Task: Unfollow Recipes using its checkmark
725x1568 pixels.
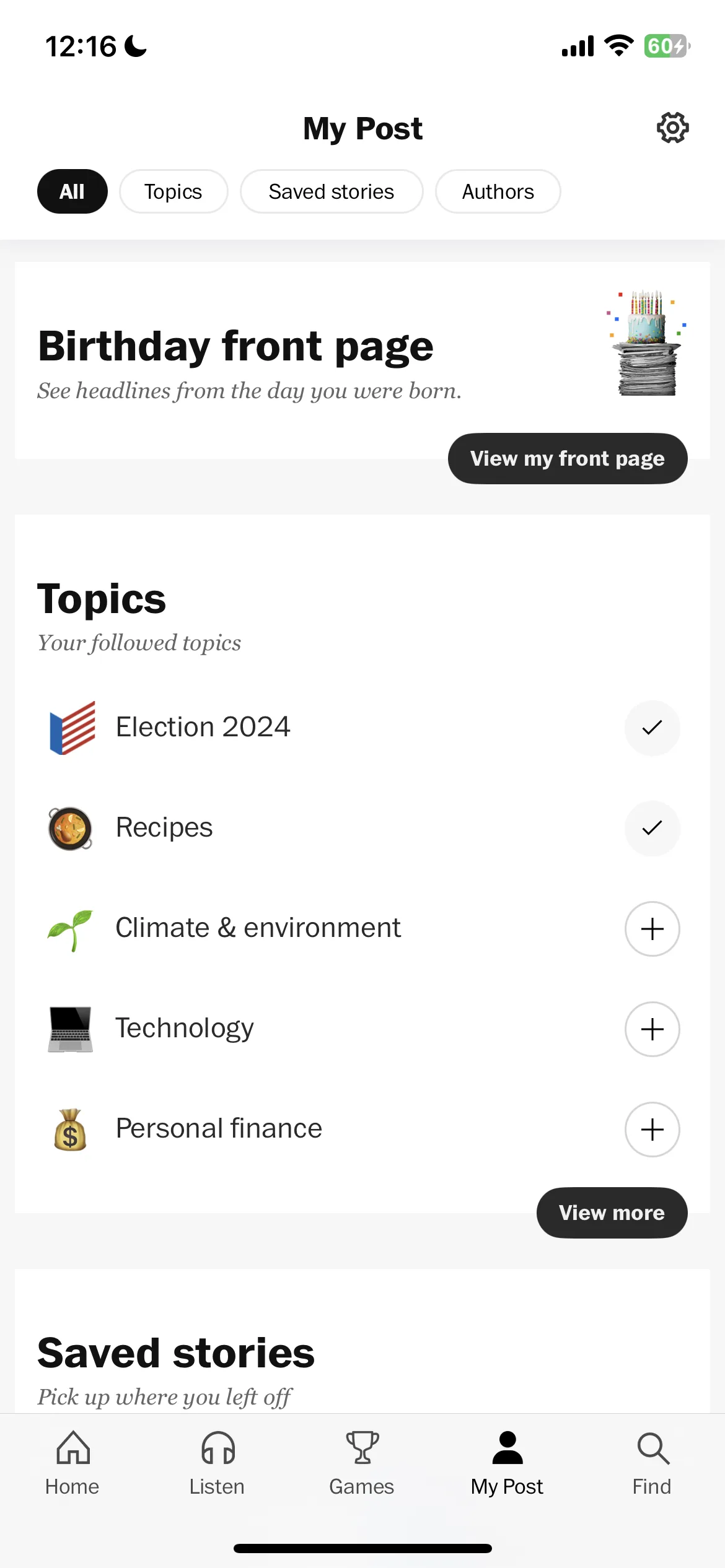Action: (652, 829)
